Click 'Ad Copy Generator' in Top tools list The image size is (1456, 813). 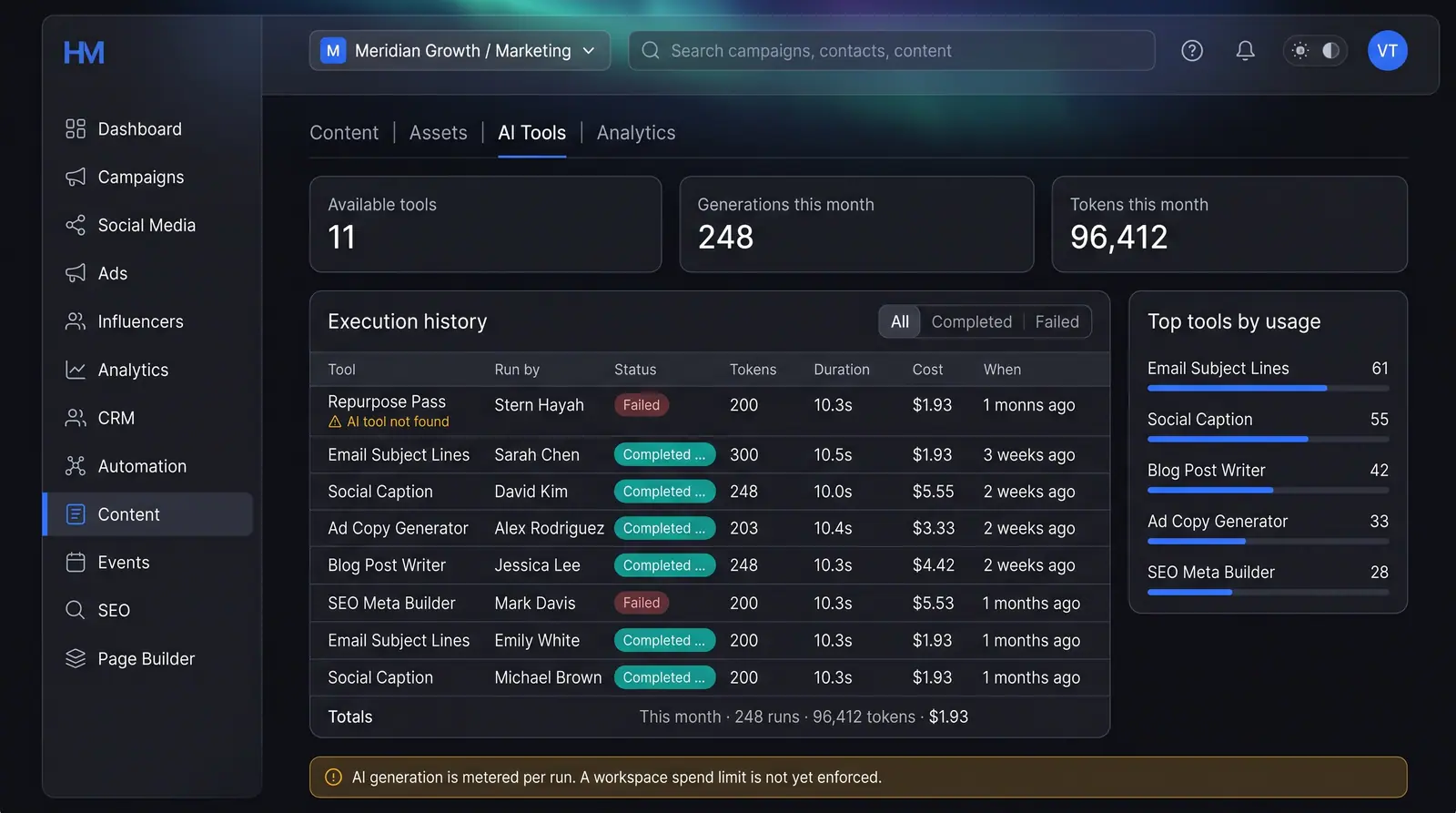coord(1218,522)
